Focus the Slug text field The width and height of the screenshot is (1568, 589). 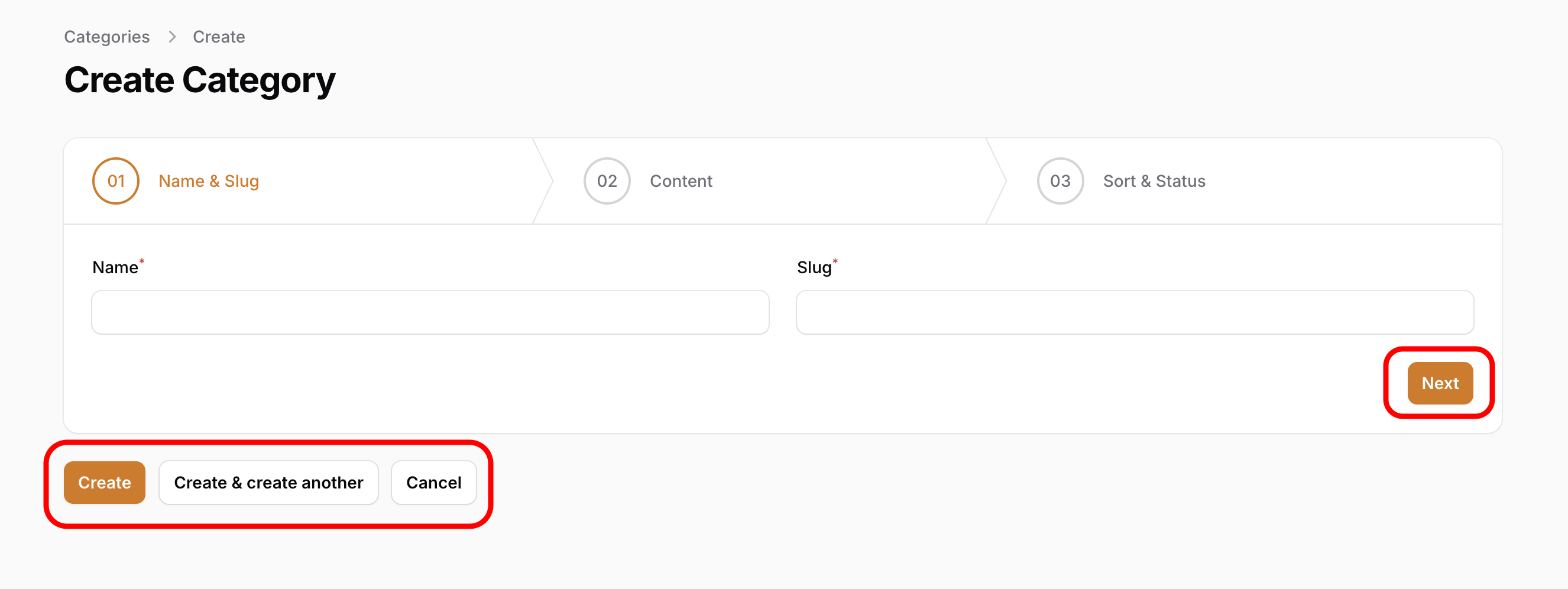click(1134, 312)
